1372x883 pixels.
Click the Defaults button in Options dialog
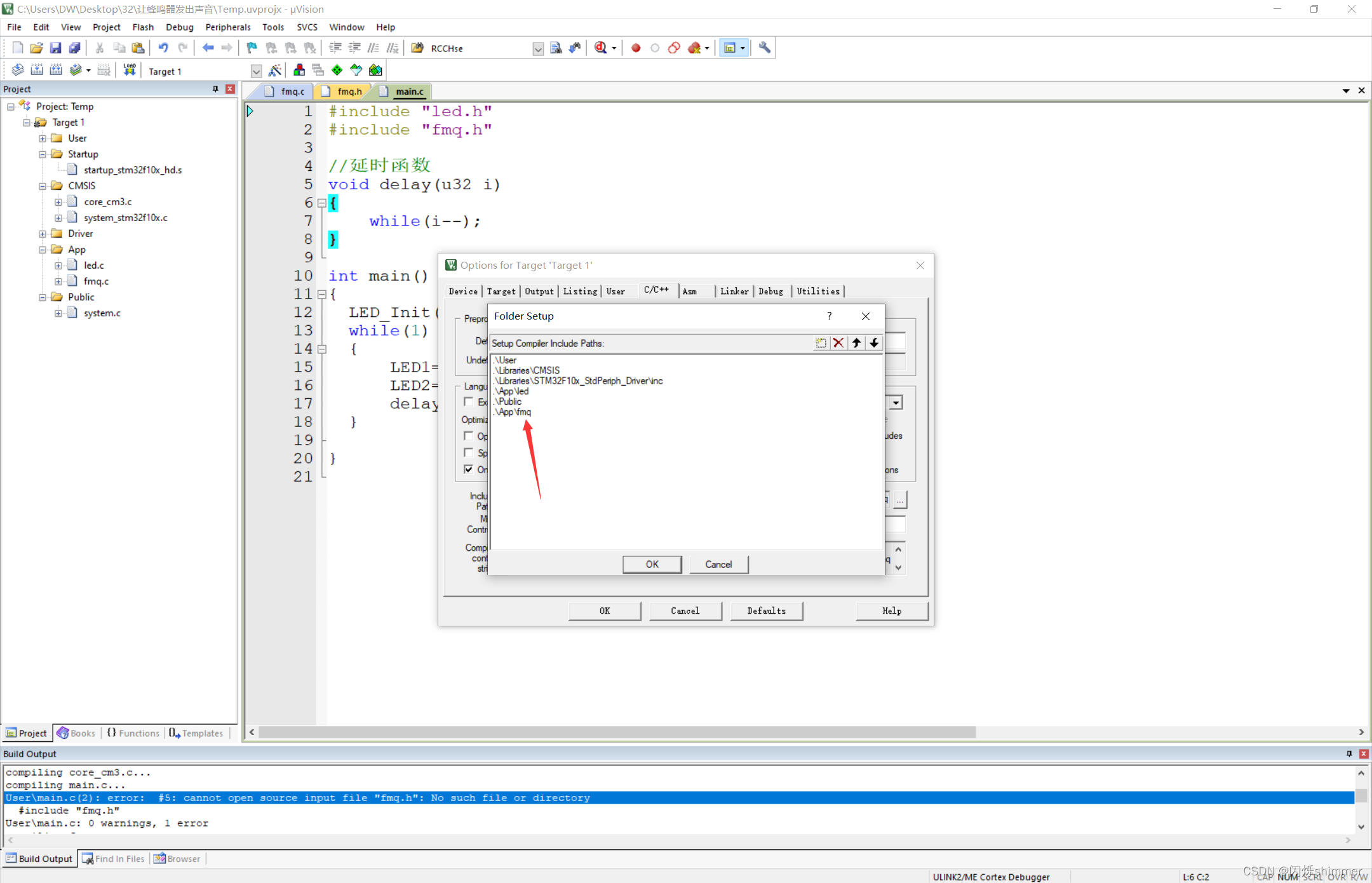point(766,610)
